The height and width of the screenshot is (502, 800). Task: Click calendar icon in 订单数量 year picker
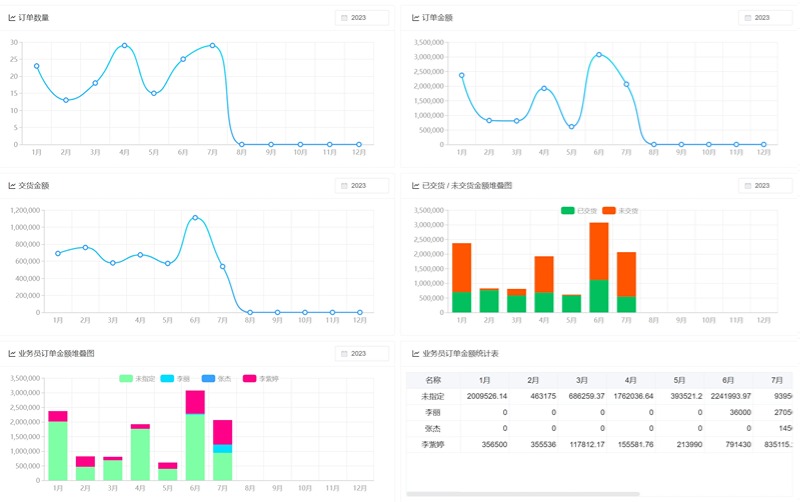345,18
